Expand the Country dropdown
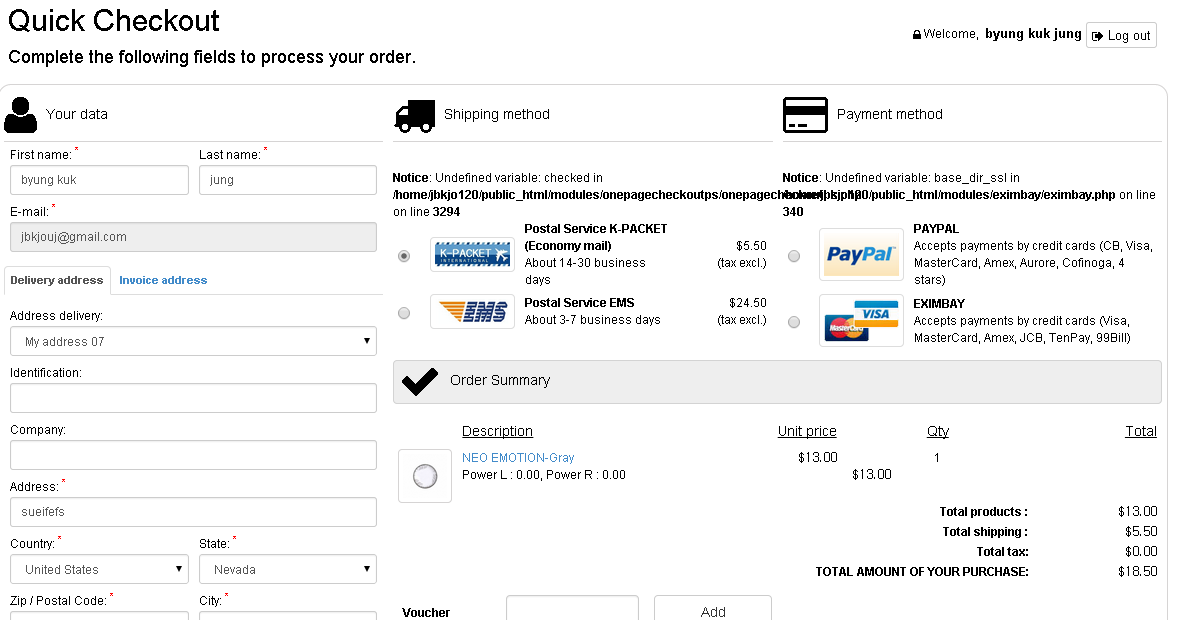 point(99,570)
